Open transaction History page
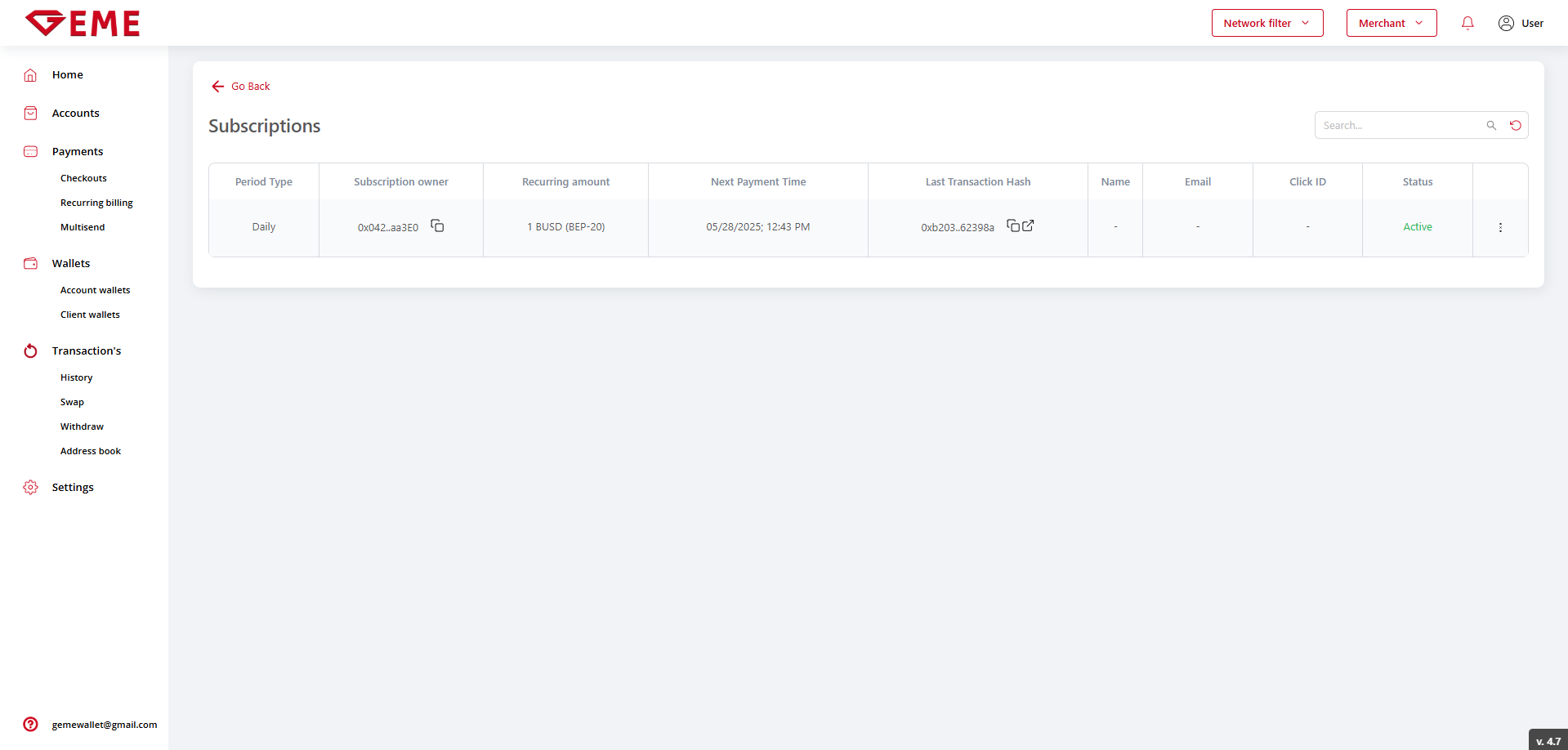 coord(76,377)
